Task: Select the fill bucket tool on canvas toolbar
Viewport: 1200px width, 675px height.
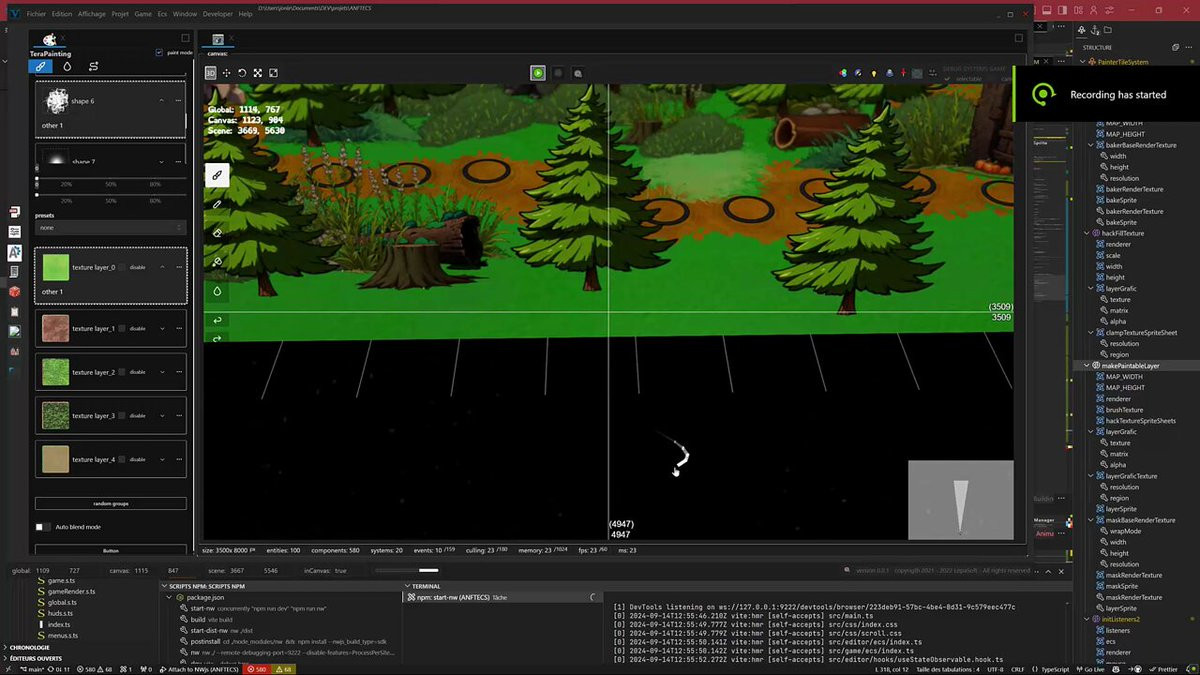Action: (x=217, y=262)
